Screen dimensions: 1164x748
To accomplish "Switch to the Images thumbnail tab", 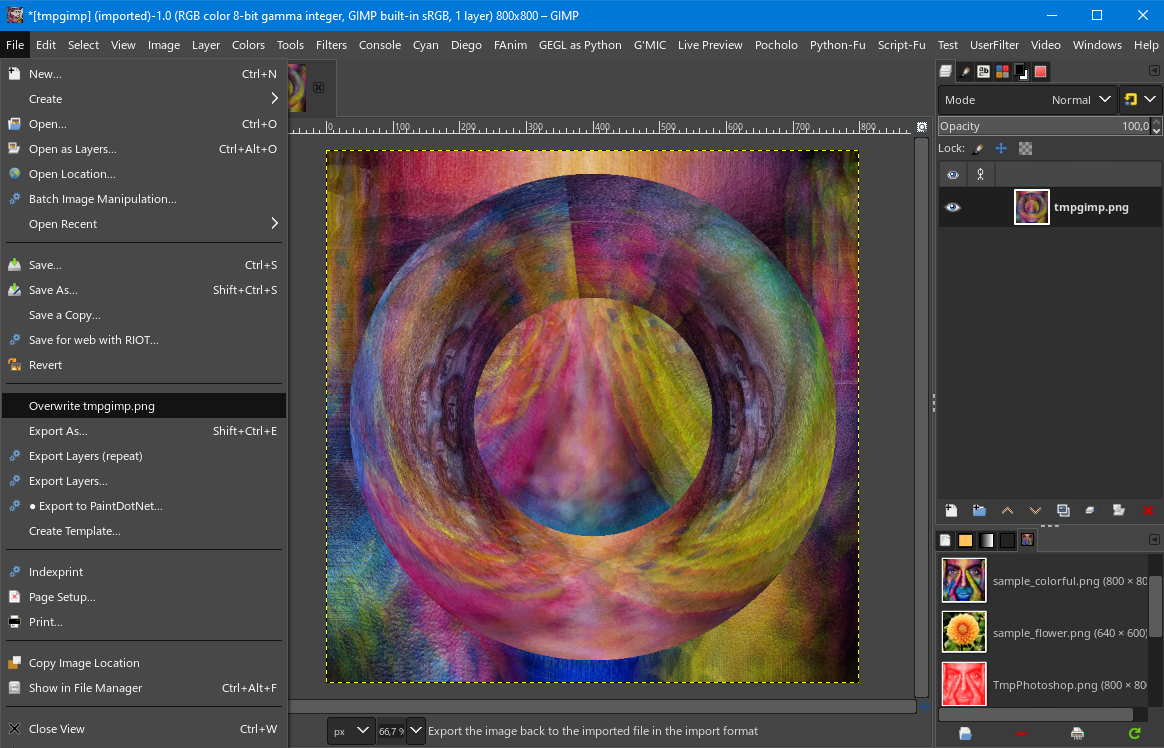I will (x=1027, y=540).
